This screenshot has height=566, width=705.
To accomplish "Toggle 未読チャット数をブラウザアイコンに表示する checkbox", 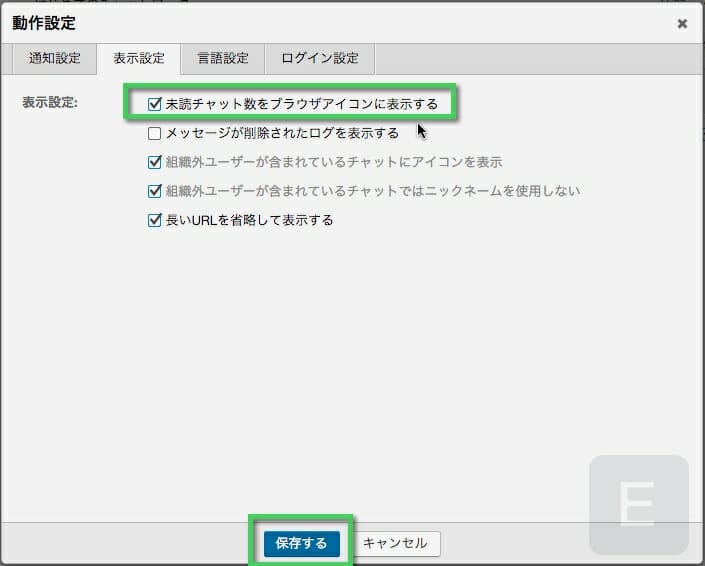I will pos(154,104).
